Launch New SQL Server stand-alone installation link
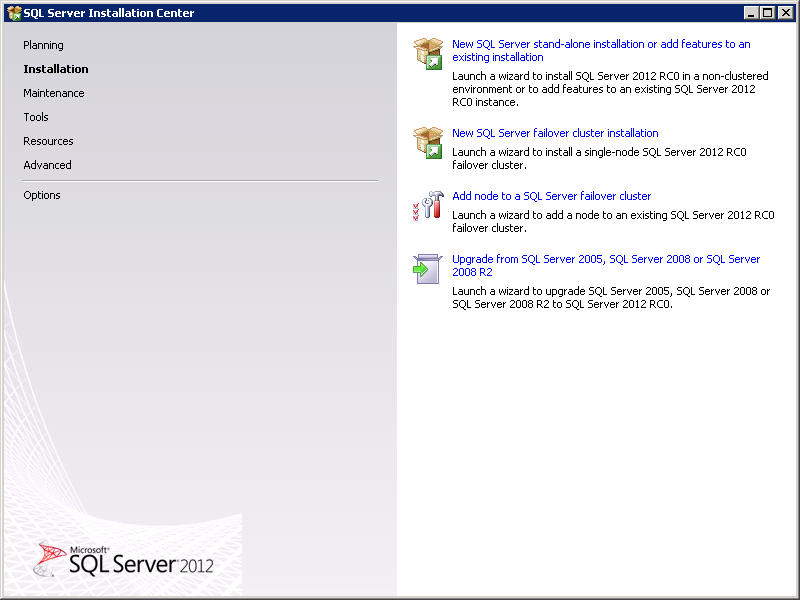The height and width of the screenshot is (600, 800). pos(600,45)
